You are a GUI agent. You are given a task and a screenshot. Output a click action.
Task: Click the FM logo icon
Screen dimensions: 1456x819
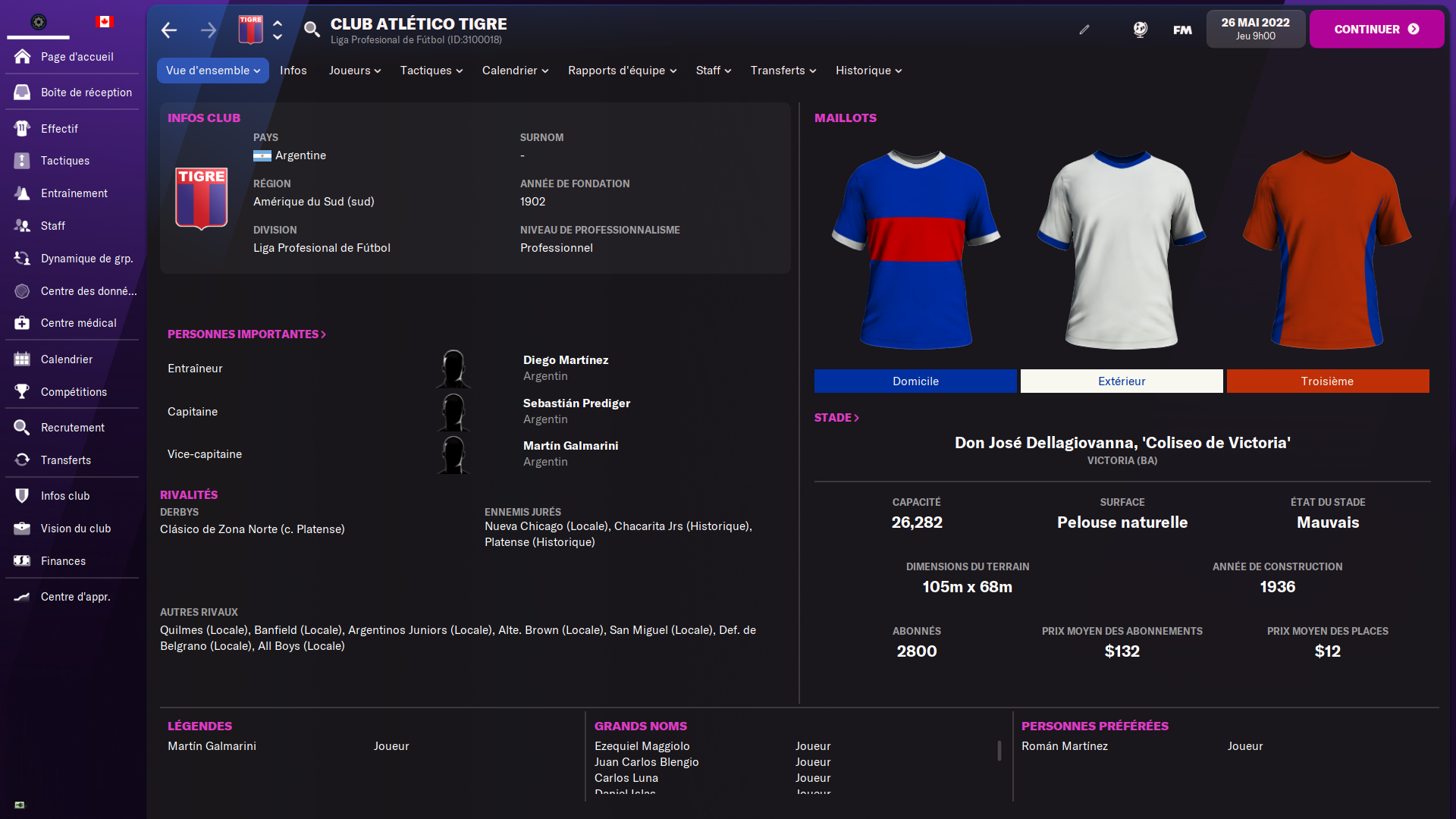(x=1182, y=30)
